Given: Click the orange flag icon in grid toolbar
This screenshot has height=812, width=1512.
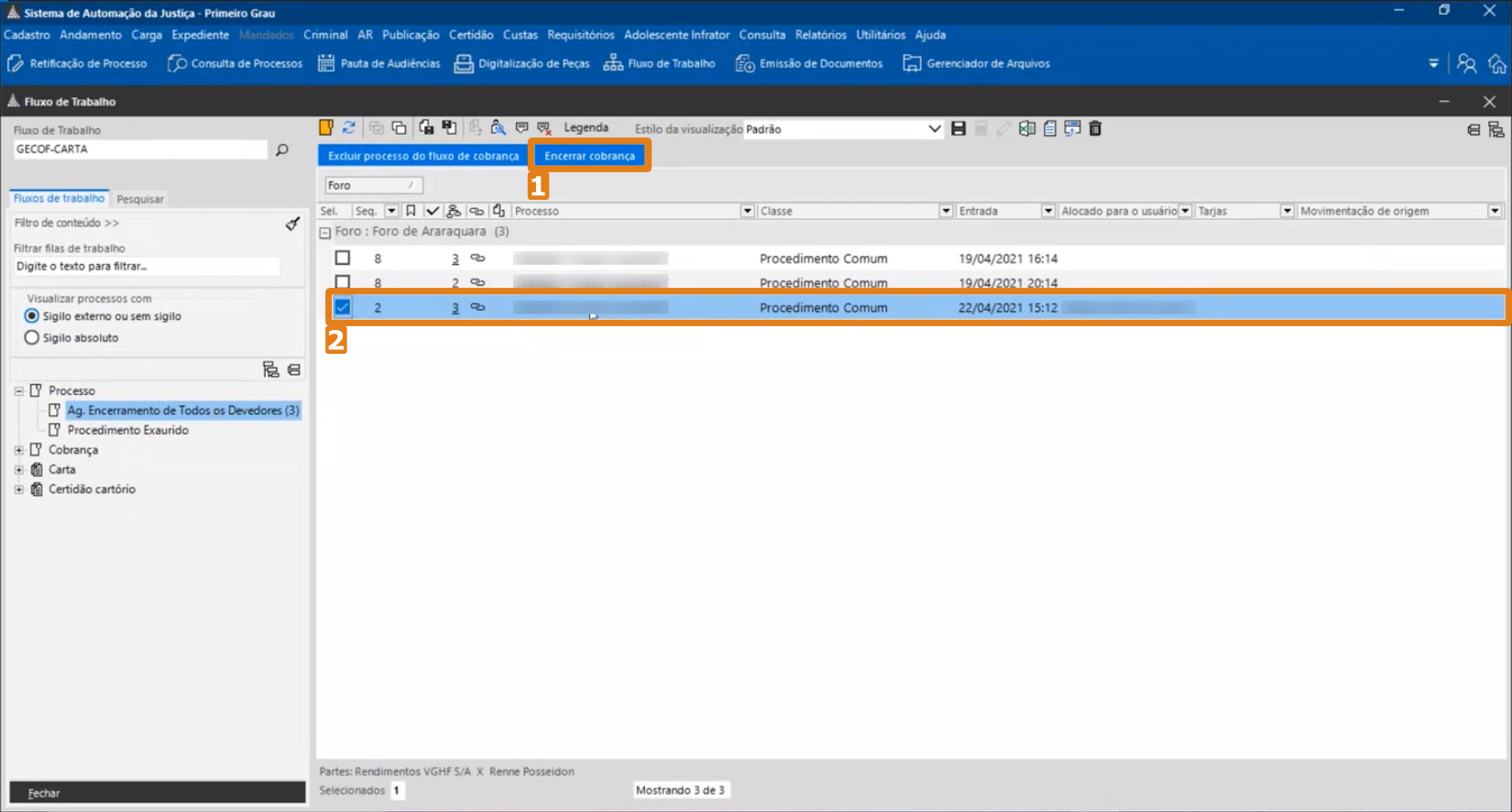Looking at the screenshot, I should 326,127.
